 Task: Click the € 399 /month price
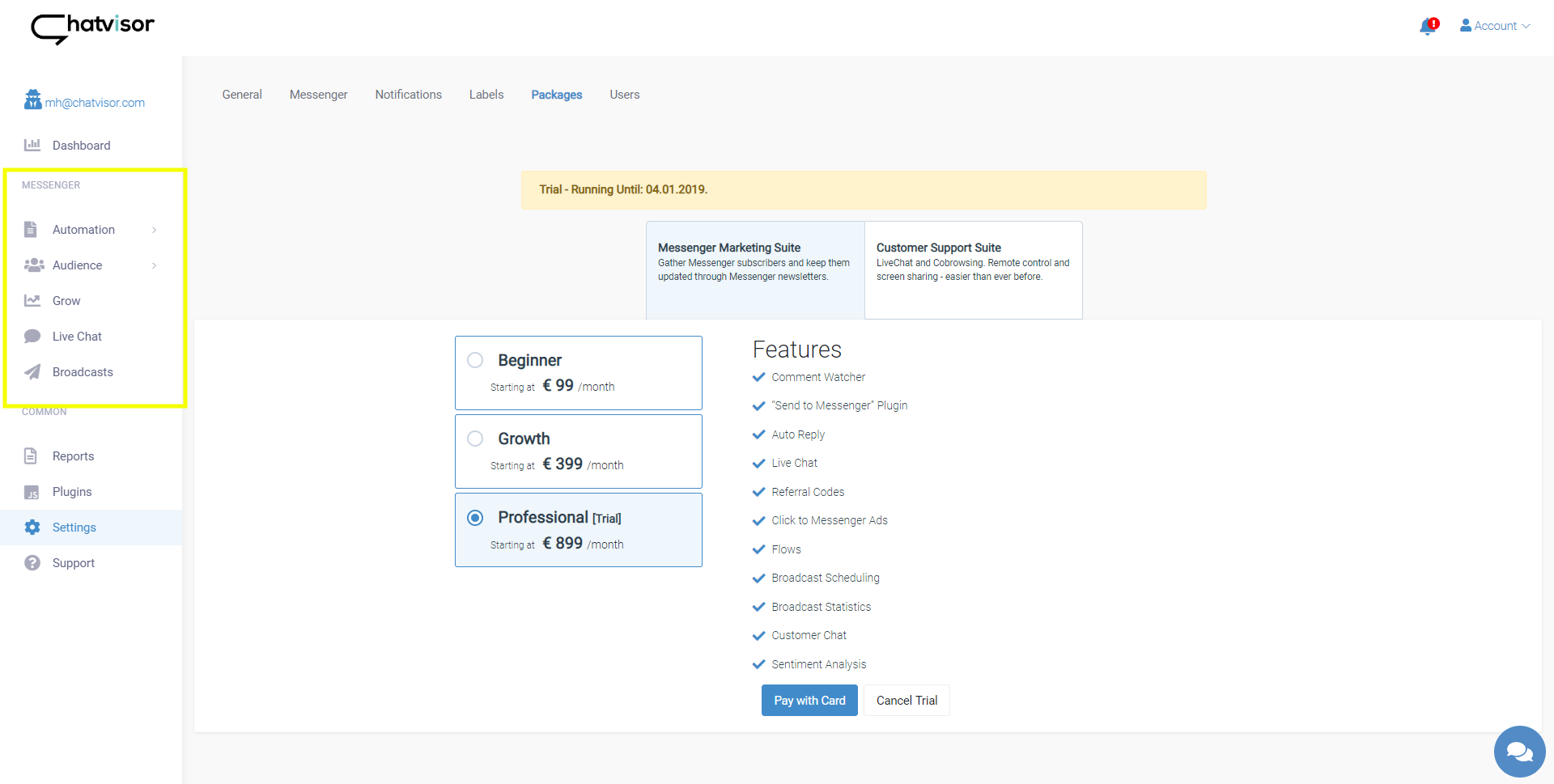coord(583,464)
